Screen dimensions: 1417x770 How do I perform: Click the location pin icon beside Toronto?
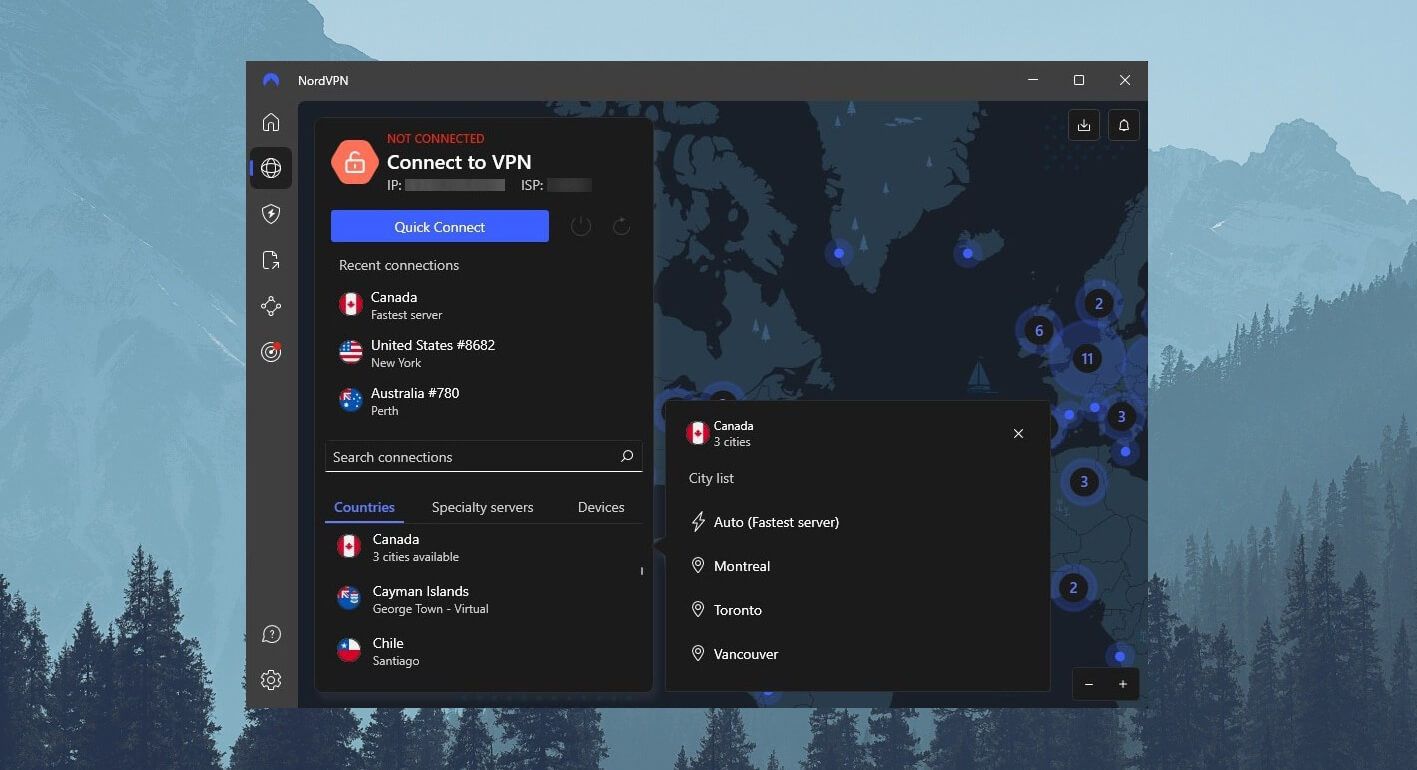point(698,610)
